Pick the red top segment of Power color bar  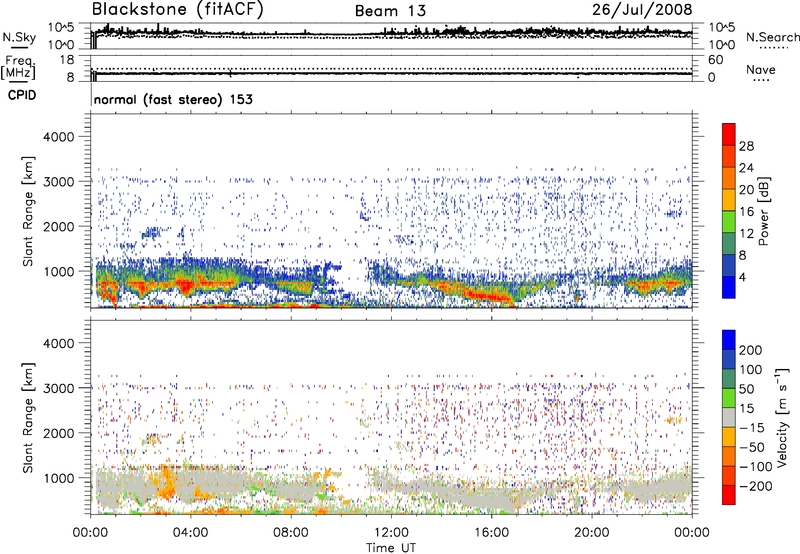point(729,134)
